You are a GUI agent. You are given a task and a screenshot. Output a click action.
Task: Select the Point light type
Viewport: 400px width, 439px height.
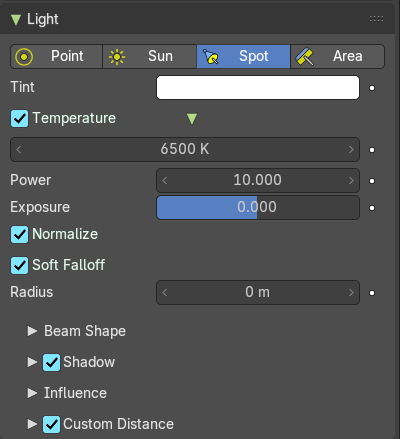click(x=56, y=56)
